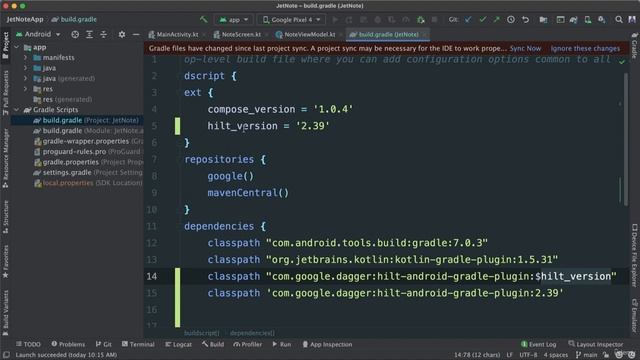Open the Device Manager toolbar icon
This screenshot has width=640, height=360.
coord(588,20)
